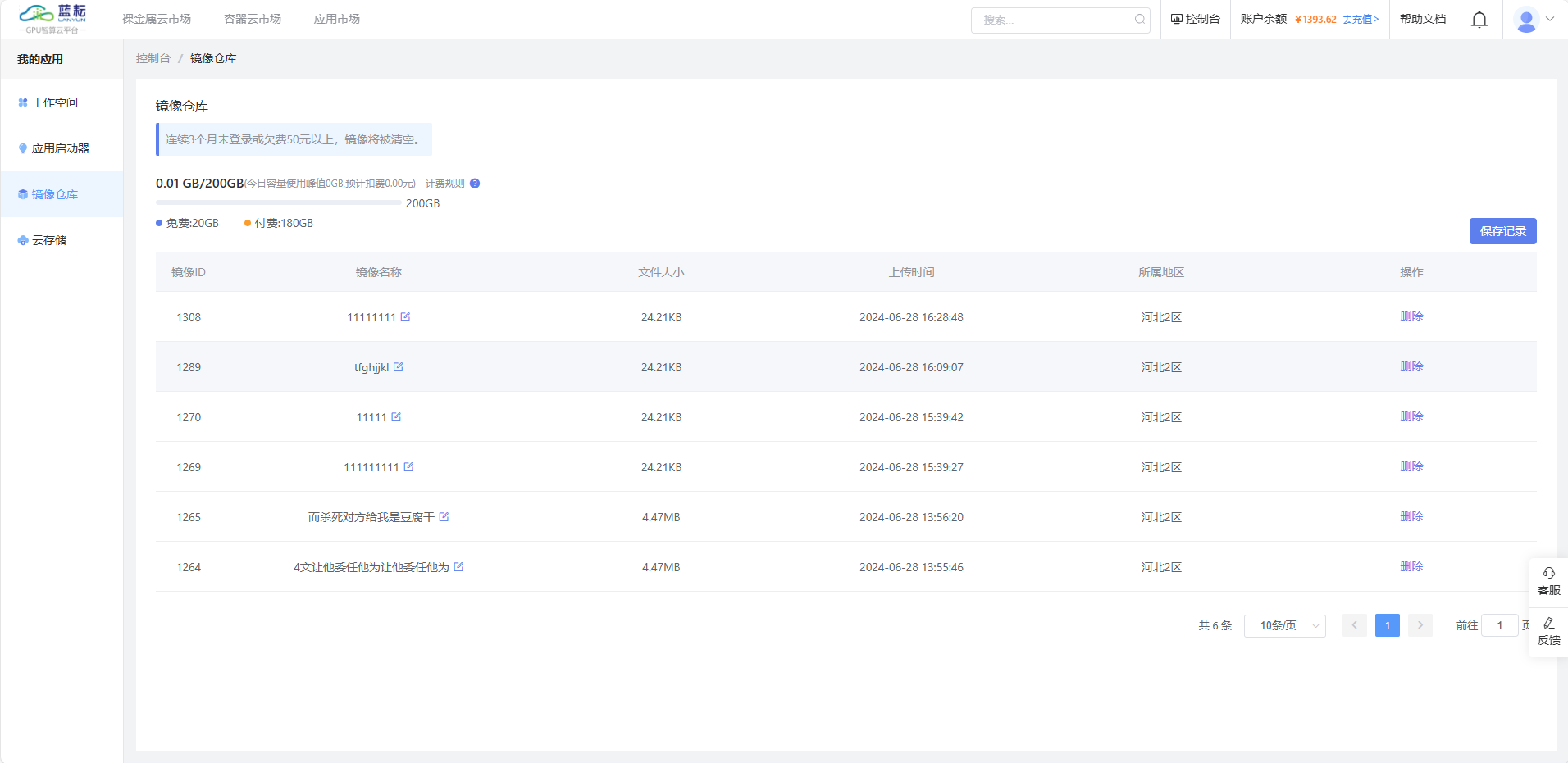This screenshot has height=763, width=1568.
Task: Click the 文件大小 column header
Action: [661, 272]
